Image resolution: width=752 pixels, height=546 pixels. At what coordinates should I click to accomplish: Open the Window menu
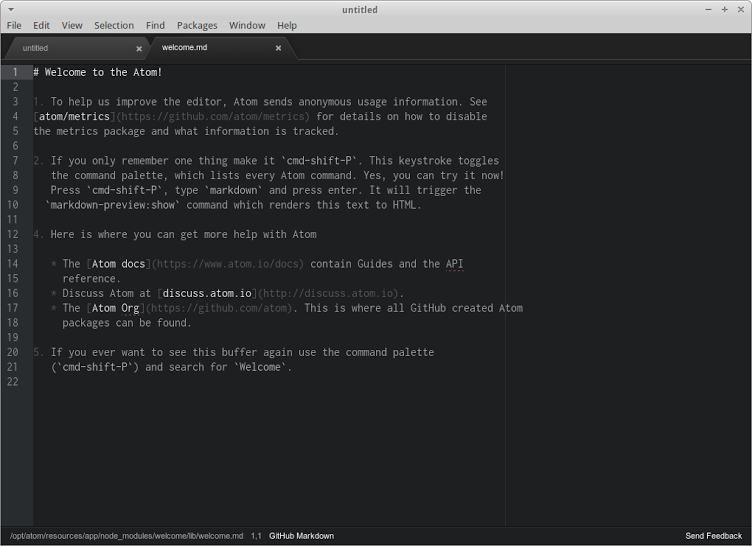click(x=247, y=25)
